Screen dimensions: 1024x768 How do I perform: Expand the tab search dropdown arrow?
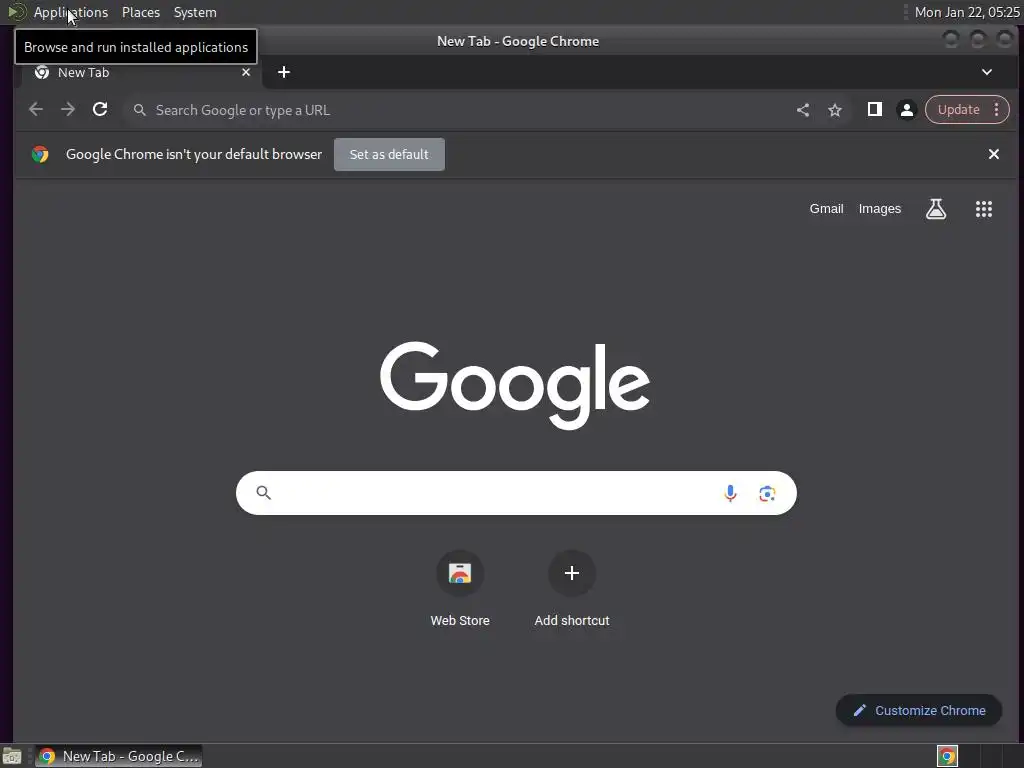pyautogui.click(x=987, y=72)
